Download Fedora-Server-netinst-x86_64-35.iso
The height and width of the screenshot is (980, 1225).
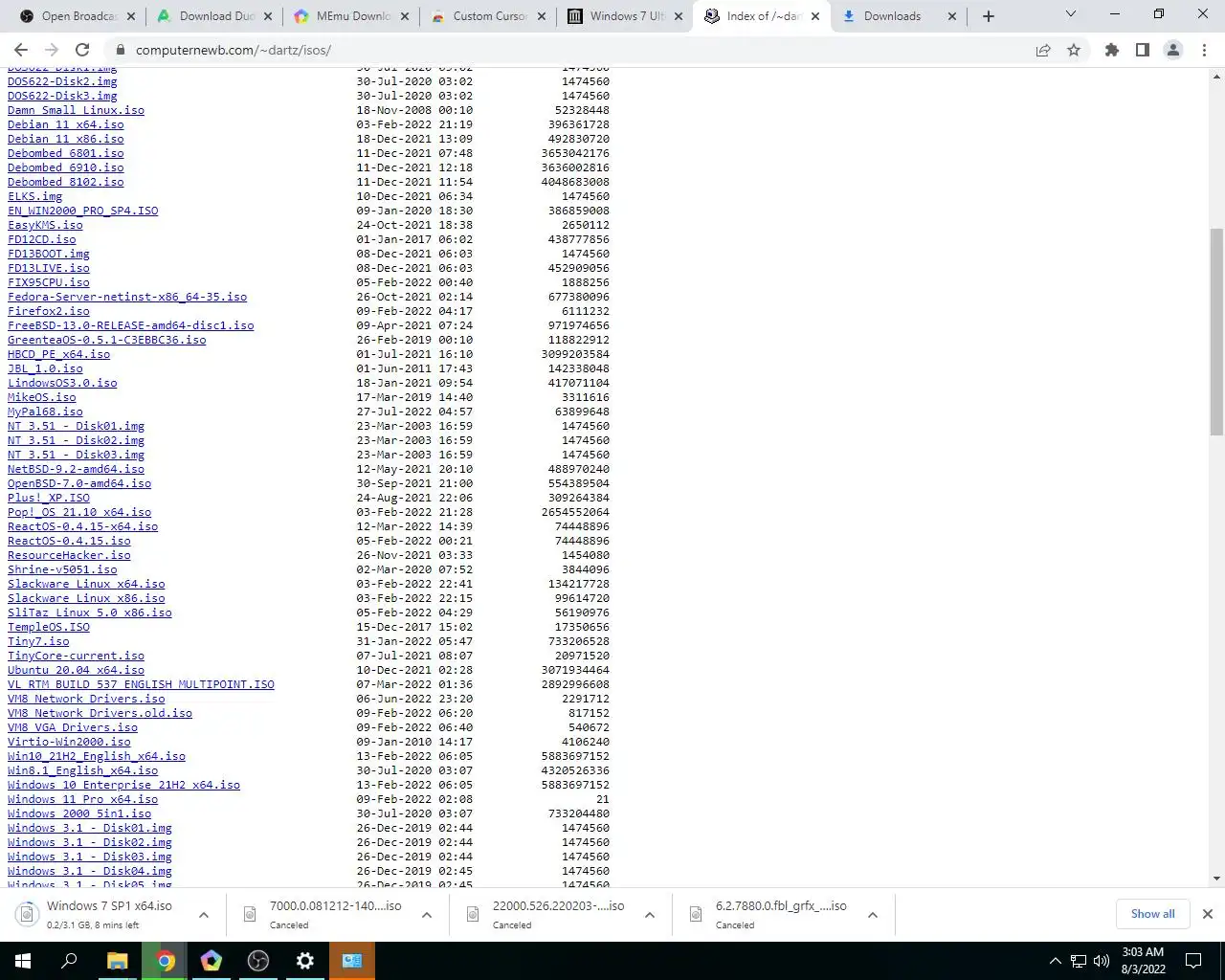pyautogui.click(x=127, y=297)
